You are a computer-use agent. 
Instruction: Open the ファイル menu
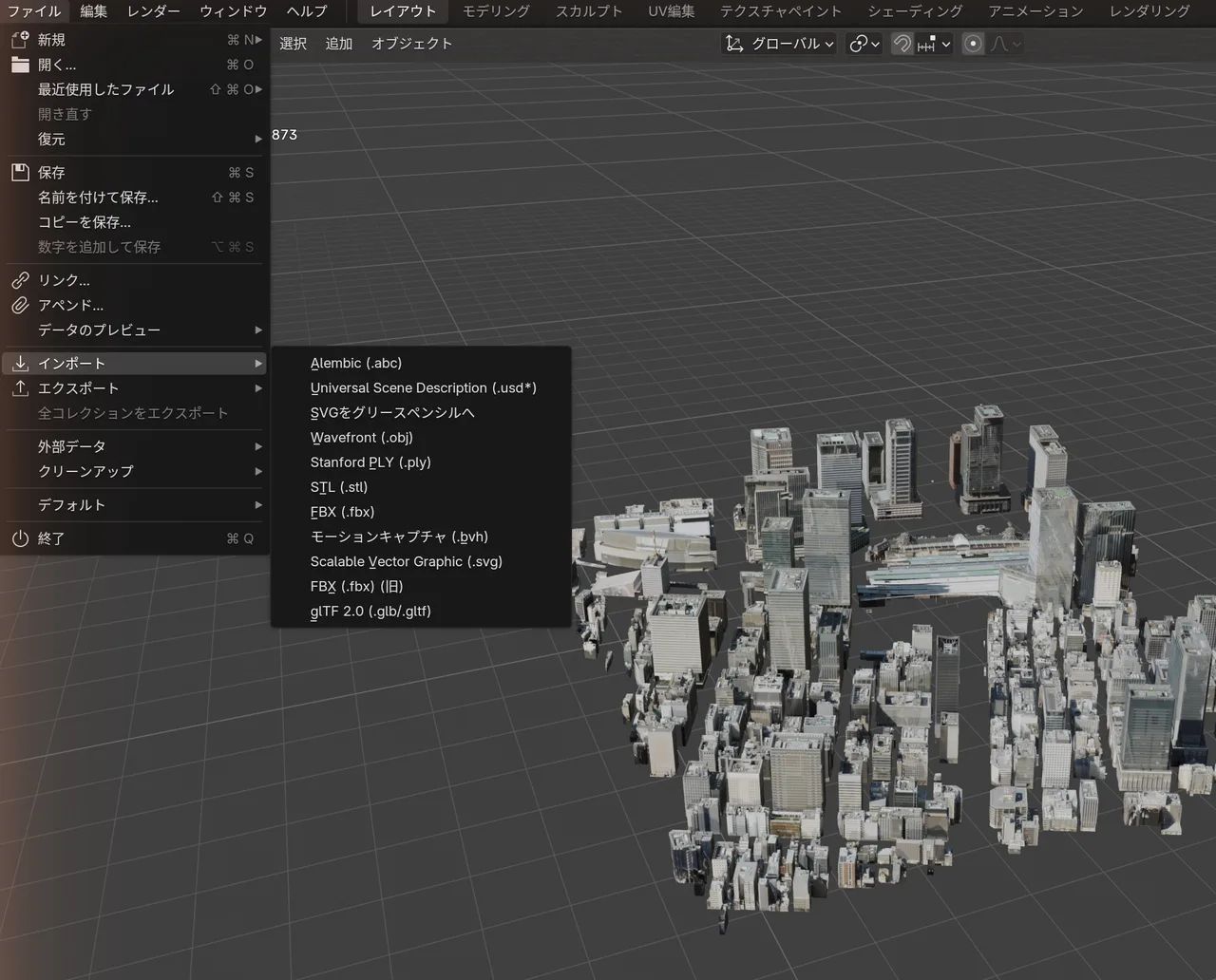tap(34, 11)
